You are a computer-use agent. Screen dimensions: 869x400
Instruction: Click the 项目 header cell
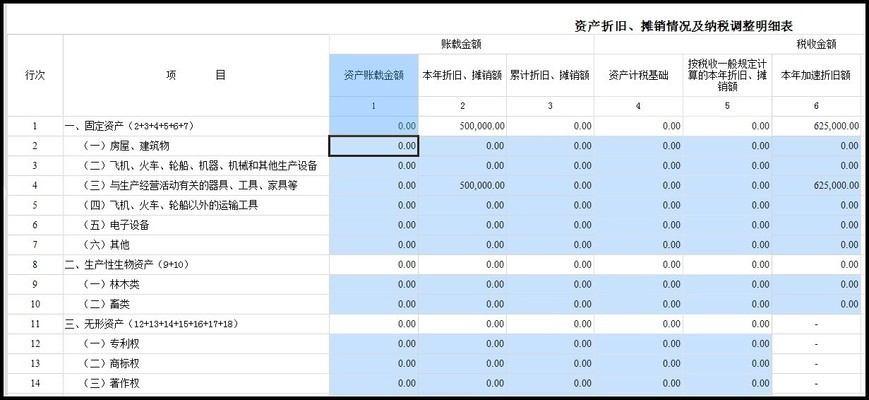click(x=196, y=75)
